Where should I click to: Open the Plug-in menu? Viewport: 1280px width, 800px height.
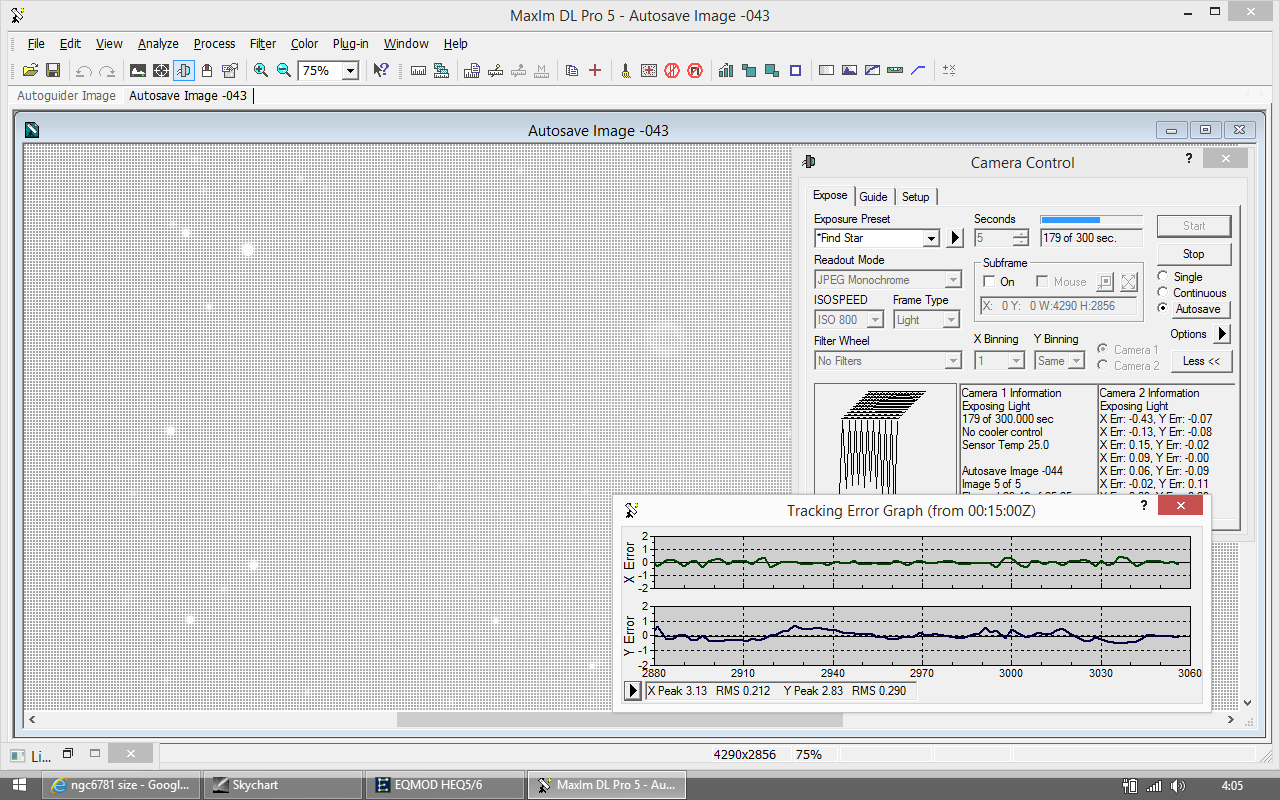(x=350, y=44)
